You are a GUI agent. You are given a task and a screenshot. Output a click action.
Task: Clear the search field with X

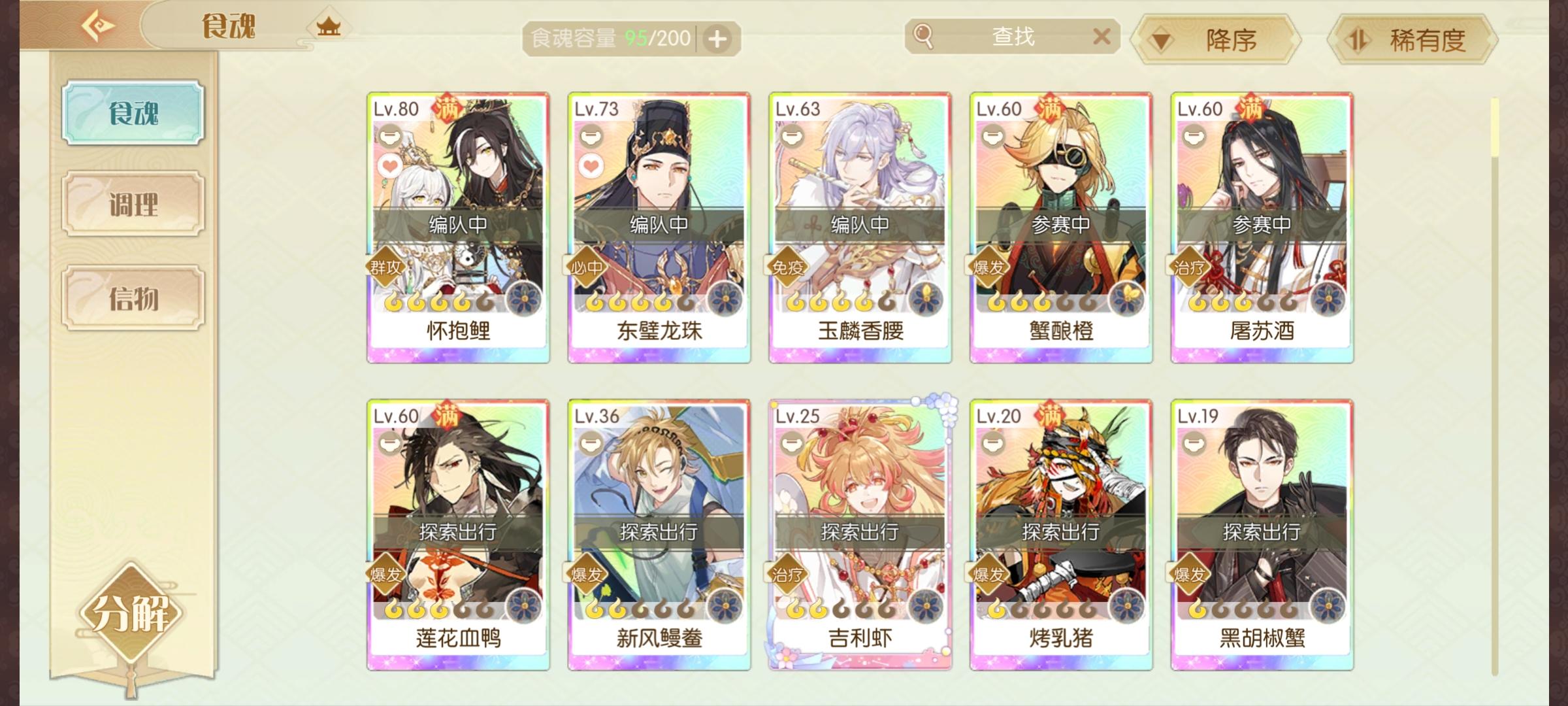pos(1102,36)
